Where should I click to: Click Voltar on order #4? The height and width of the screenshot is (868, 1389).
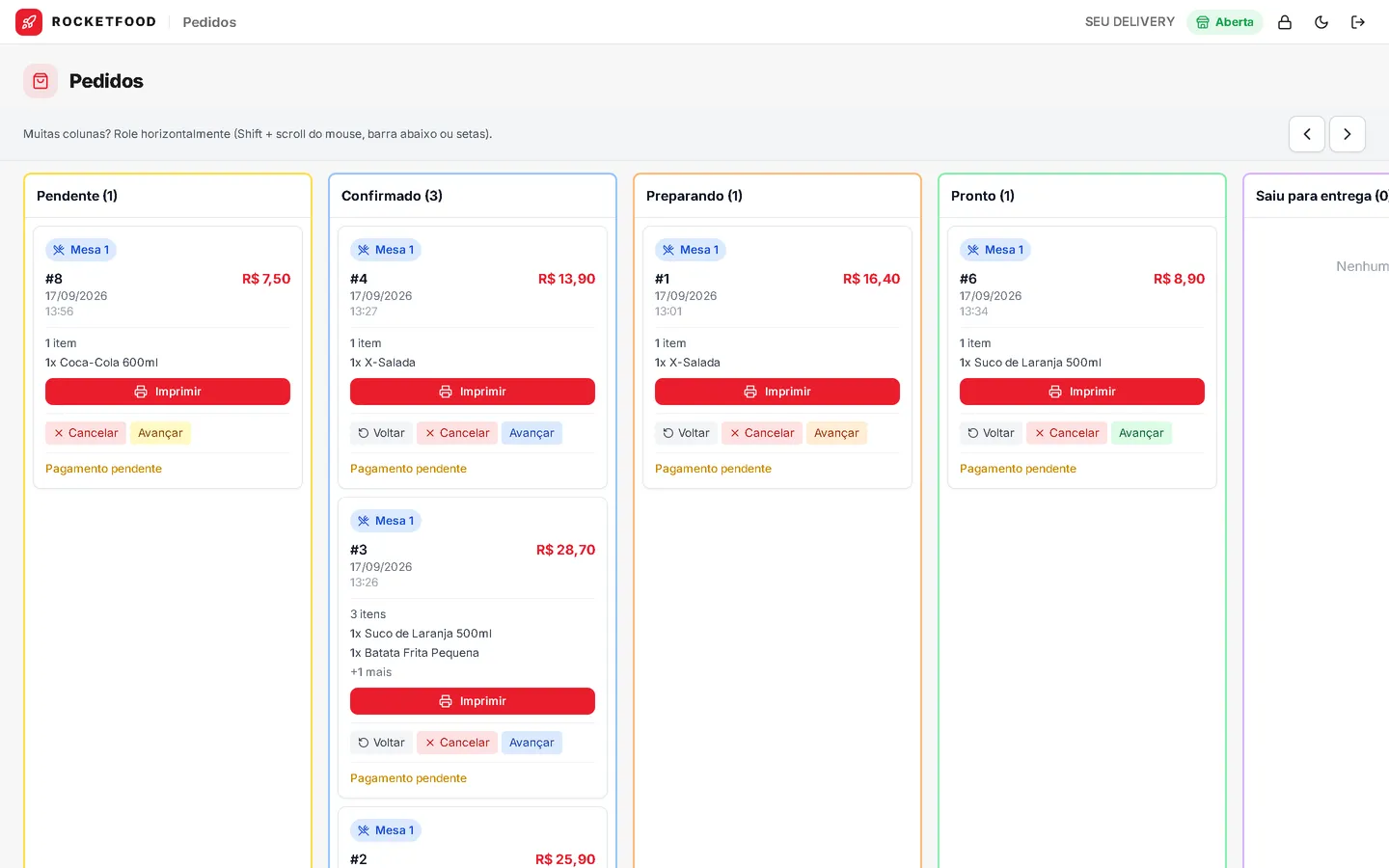[x=381, y=433]
